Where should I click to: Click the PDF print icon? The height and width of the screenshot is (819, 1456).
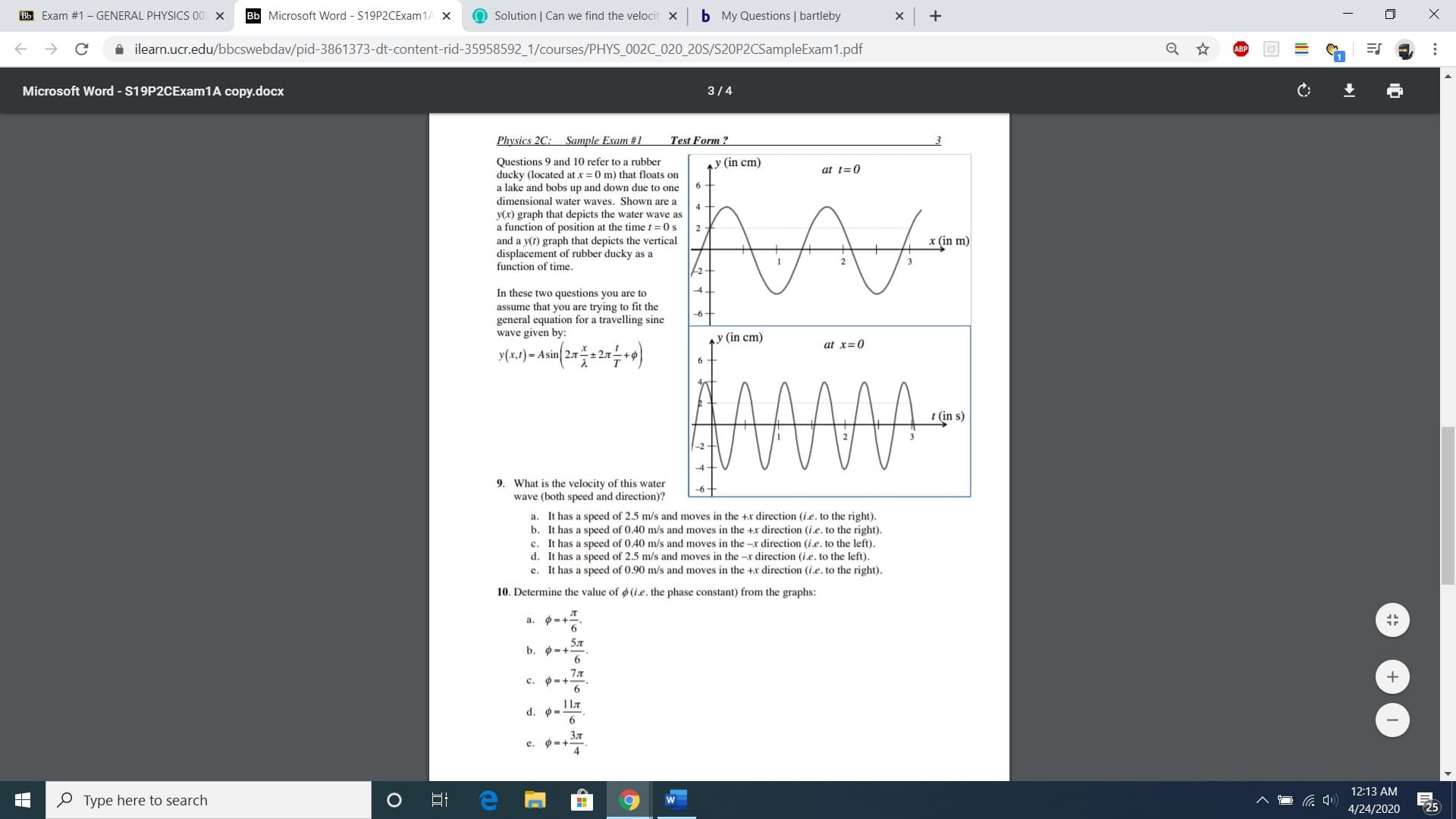pos(1395,91)
